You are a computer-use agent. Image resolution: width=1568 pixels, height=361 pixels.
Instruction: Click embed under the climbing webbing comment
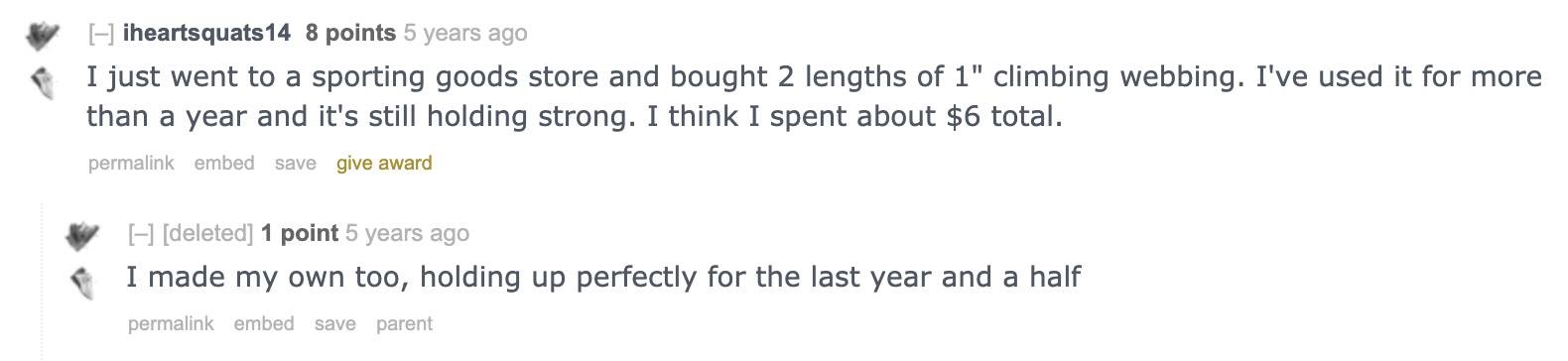224,163
